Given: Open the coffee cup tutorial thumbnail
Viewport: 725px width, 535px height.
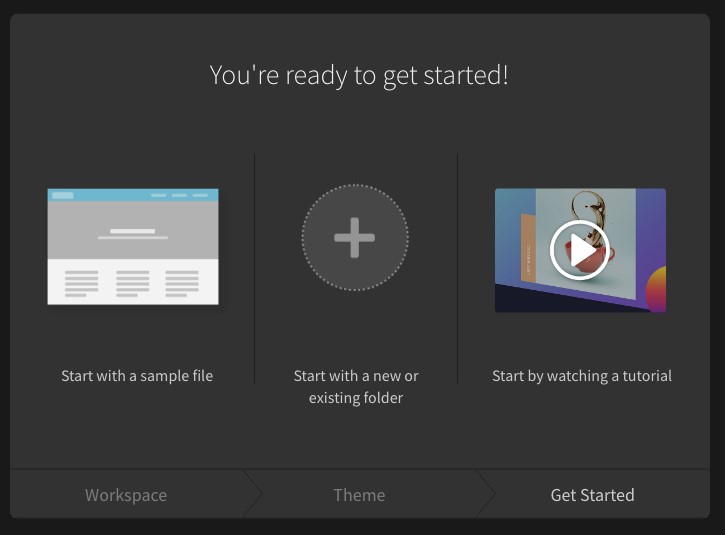Looking at the screenshot, I should 580,250.
